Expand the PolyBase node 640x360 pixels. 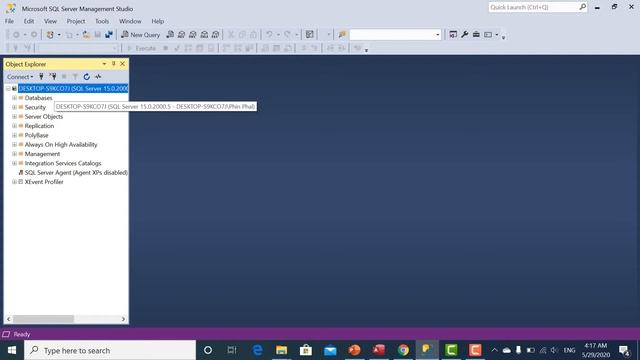[x=14, y=135]
